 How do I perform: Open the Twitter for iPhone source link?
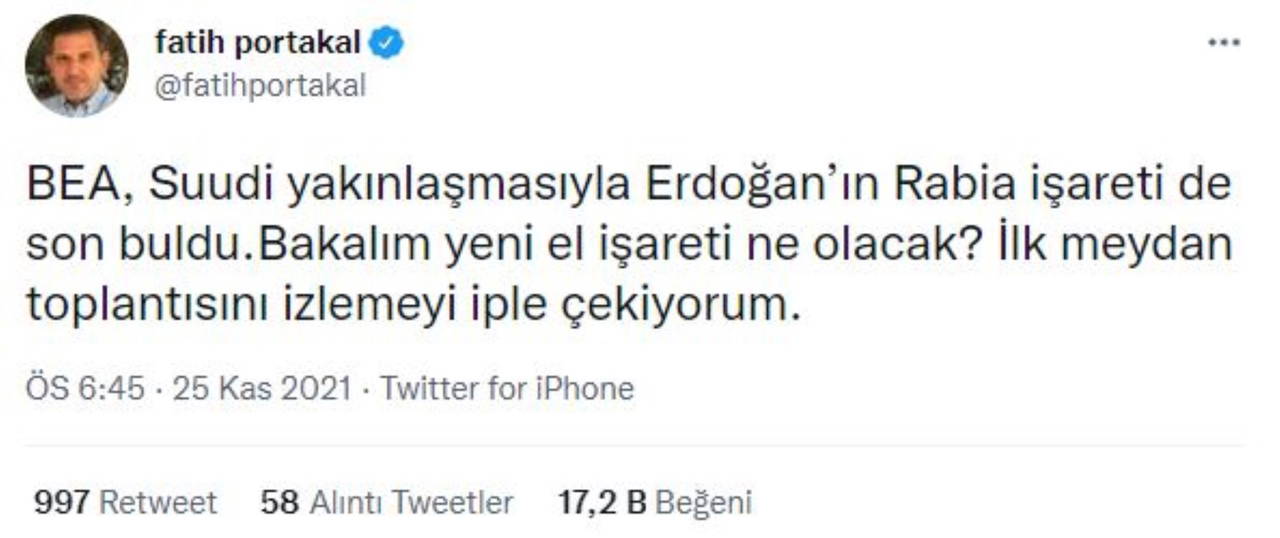[x=507, y=389]
